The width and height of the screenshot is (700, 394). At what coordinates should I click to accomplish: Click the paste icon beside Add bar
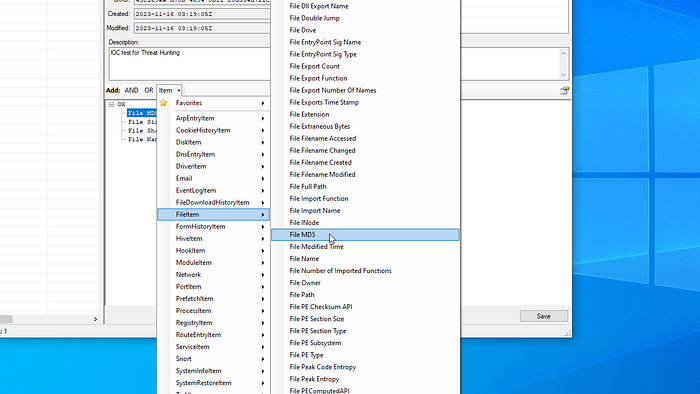coord(564,91)
